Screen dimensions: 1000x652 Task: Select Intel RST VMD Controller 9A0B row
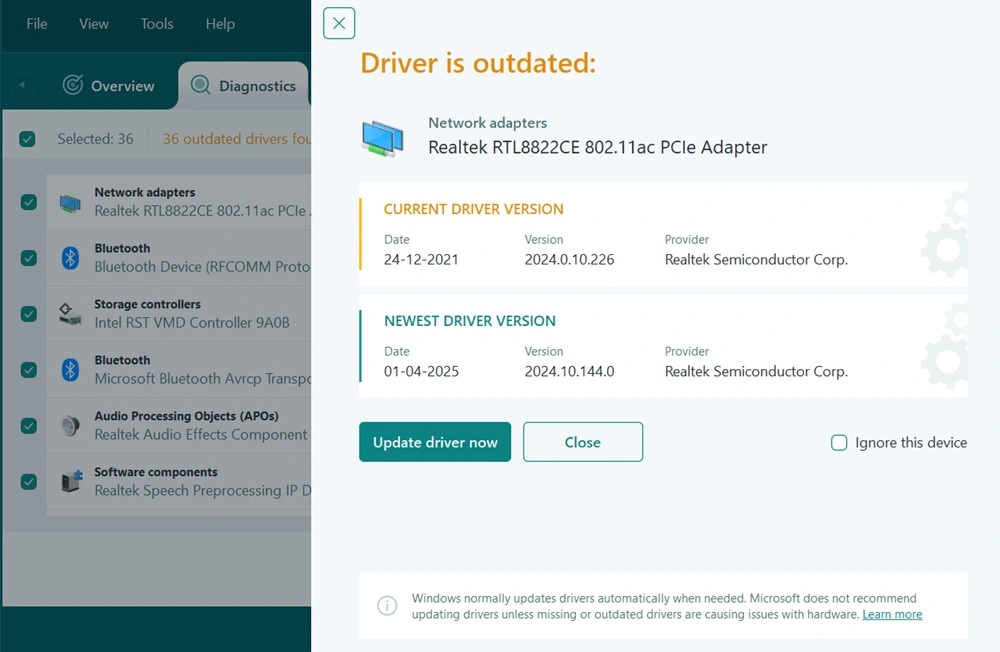point(179,314)
